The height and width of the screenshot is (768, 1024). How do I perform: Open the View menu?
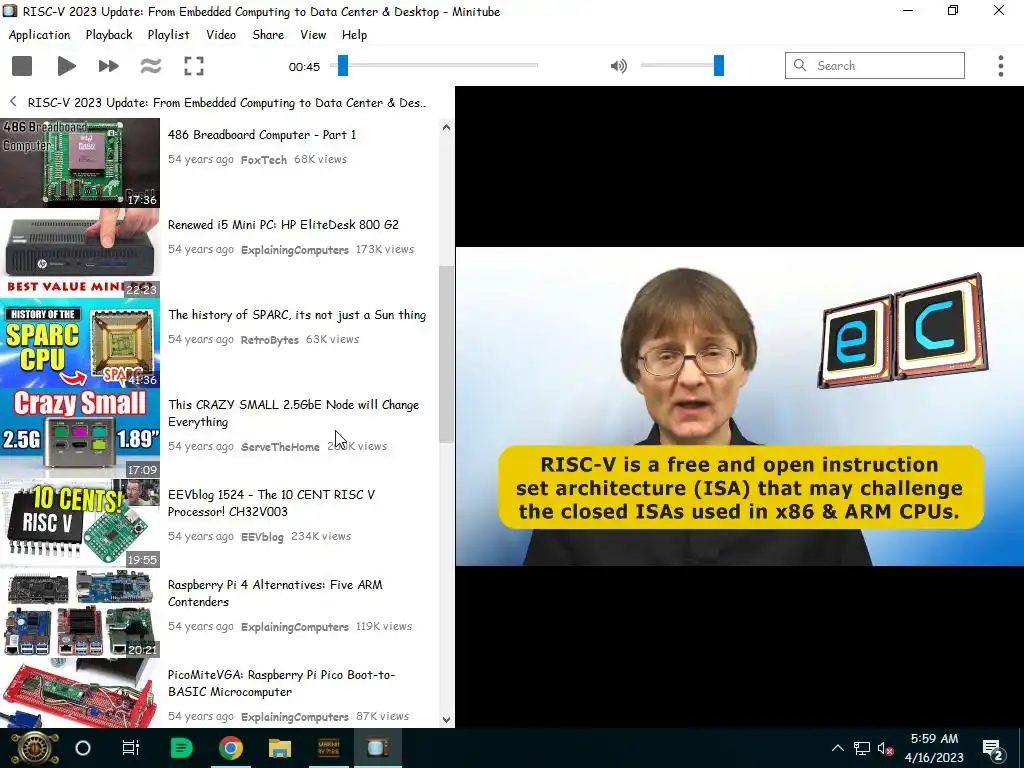point(313,35)
